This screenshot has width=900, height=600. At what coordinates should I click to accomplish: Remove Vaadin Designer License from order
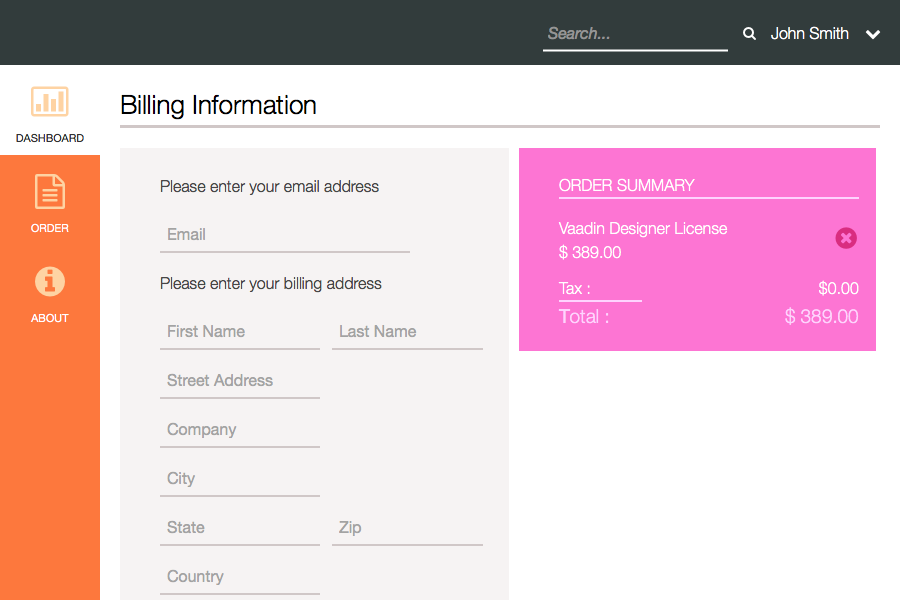[x=846, y=238]
